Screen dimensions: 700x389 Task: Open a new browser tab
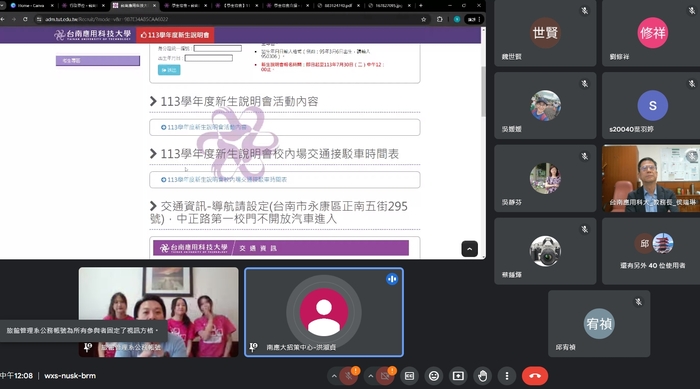pyautogui.click(x=421, y=5)
